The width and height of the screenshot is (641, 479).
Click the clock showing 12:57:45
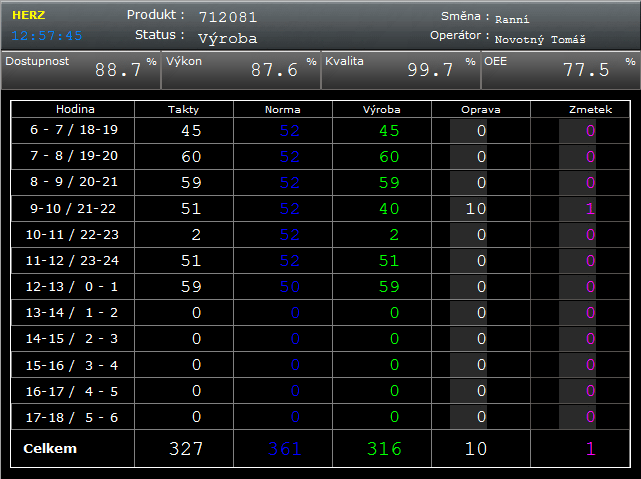47,35
